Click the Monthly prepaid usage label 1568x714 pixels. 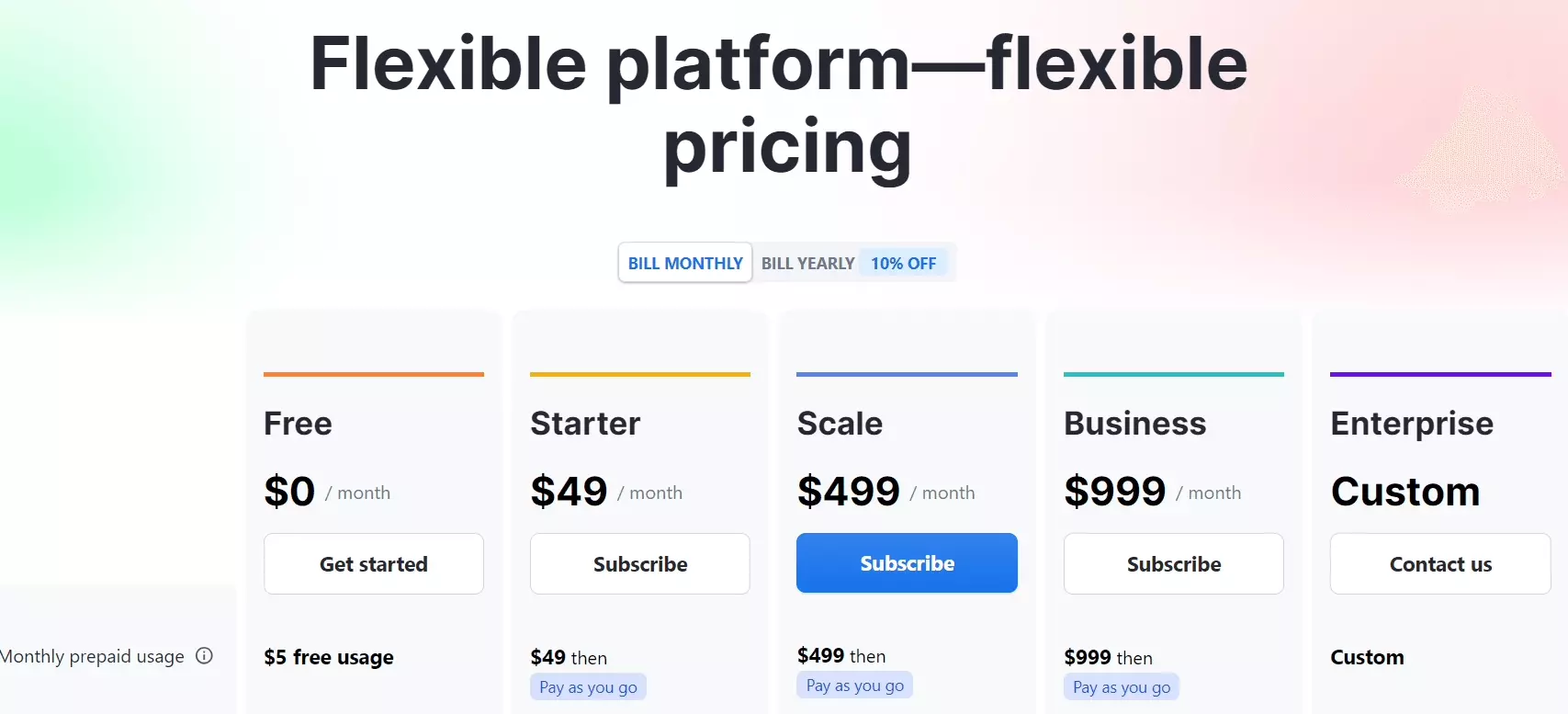(92, 657)
